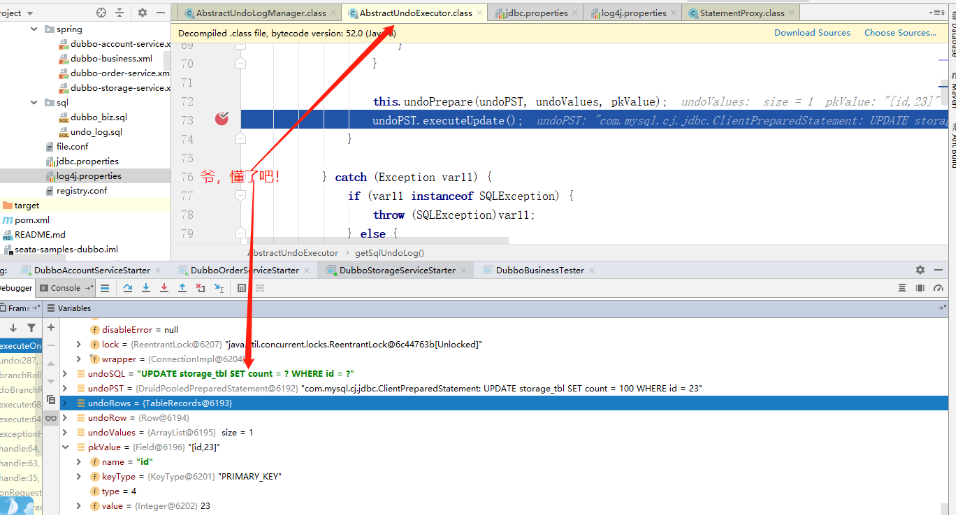This screenshot has height=515, width=956.
Task: Click the Download Sources link
Action: 812,33
